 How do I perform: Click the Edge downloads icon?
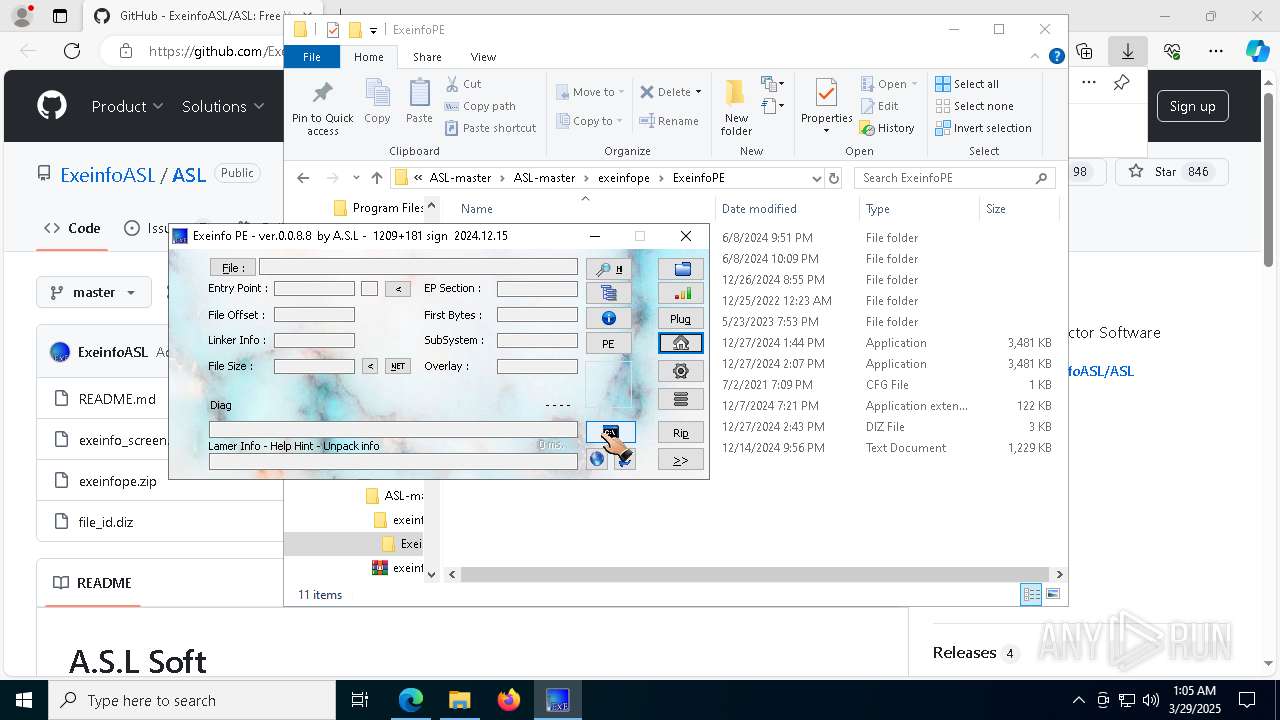1128,51
